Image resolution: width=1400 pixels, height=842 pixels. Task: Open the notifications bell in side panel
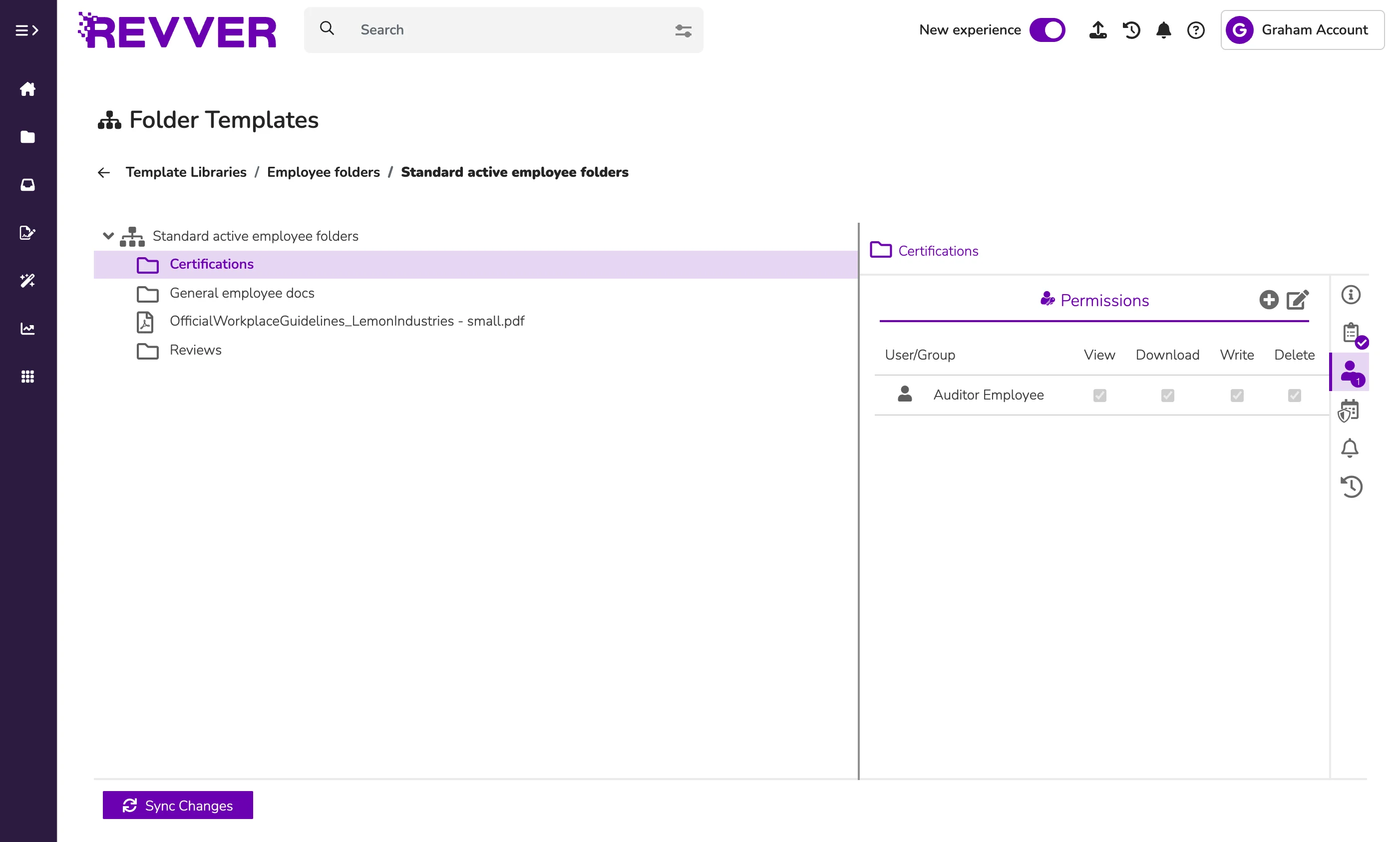(1350, 448)
